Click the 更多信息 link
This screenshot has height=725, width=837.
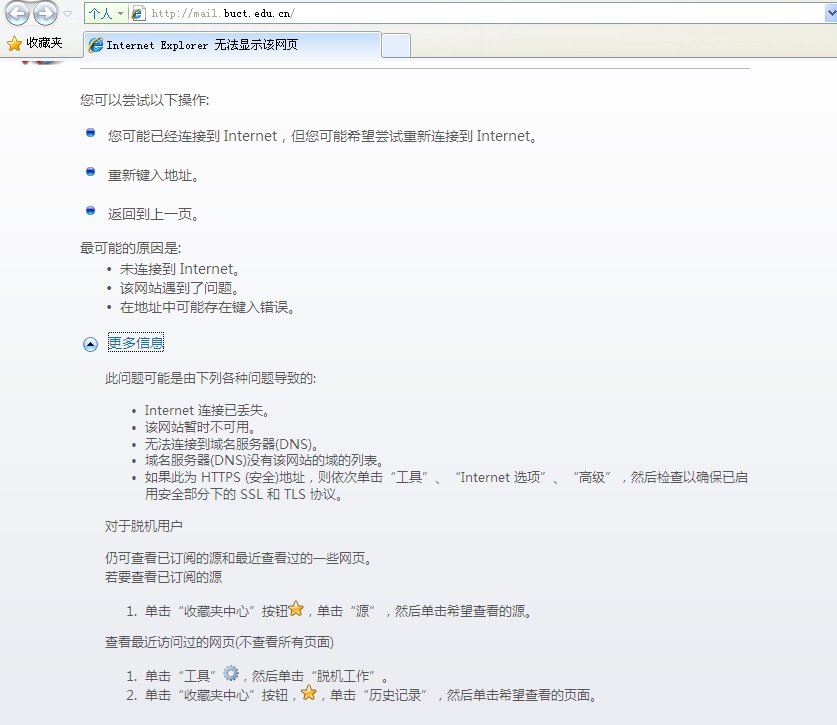point(136,343)
